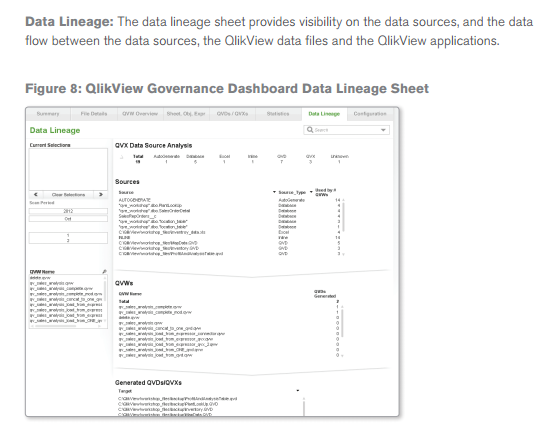The height and width of the screenshot is (433, 545).
Task: Open the Source_Type column dropdown arrow
Action: pos(311,192)
